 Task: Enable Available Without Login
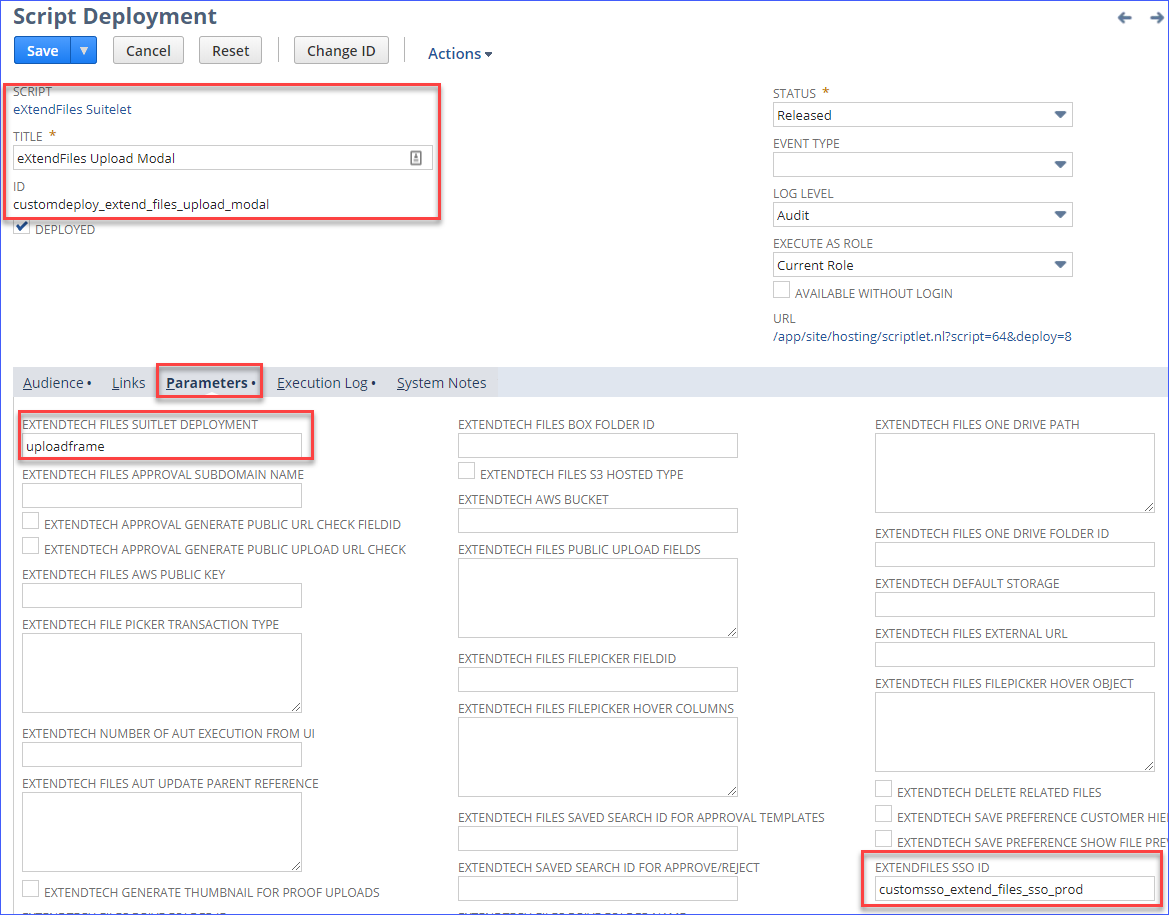pos(781,289)
